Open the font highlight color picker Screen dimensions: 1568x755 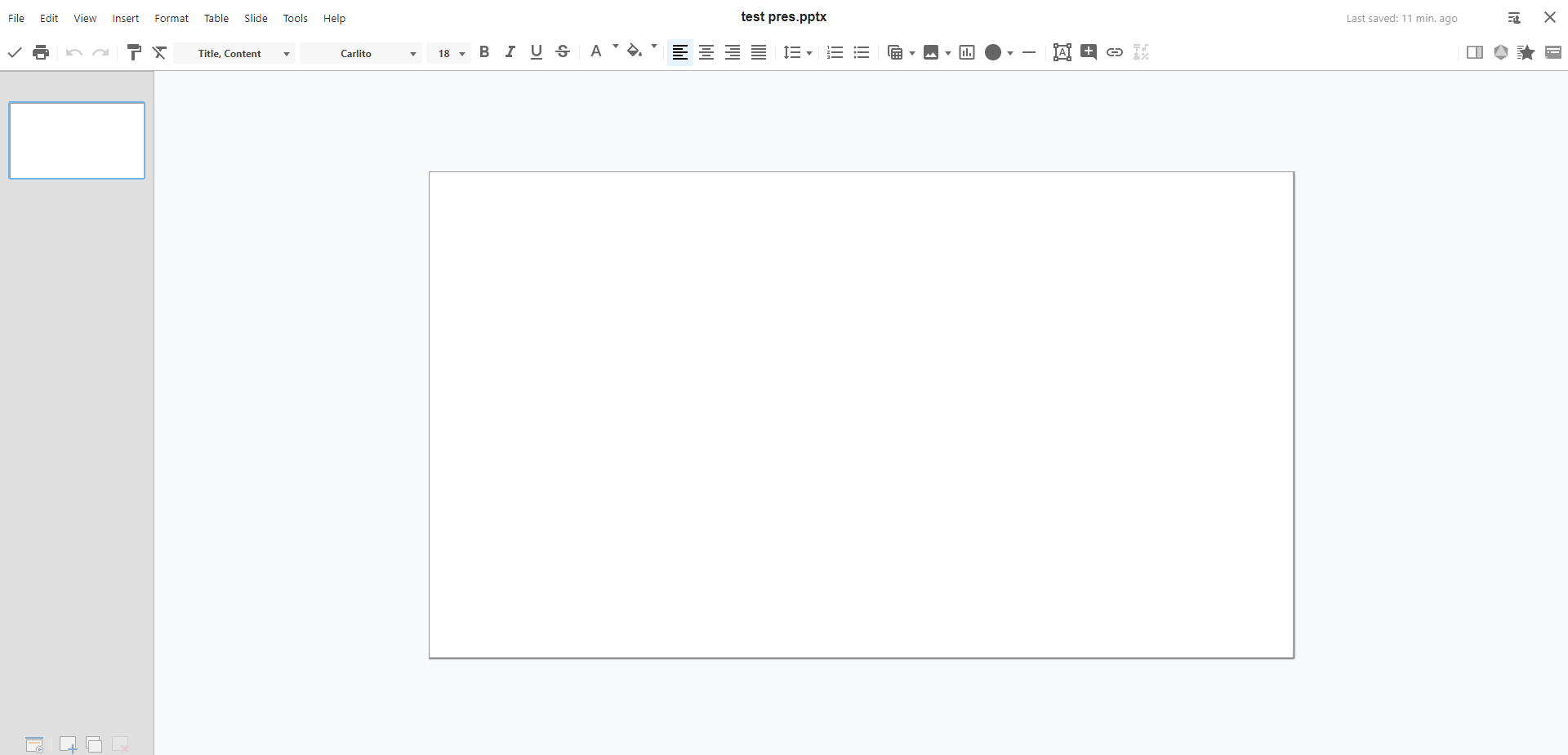(x=635, y=51)
